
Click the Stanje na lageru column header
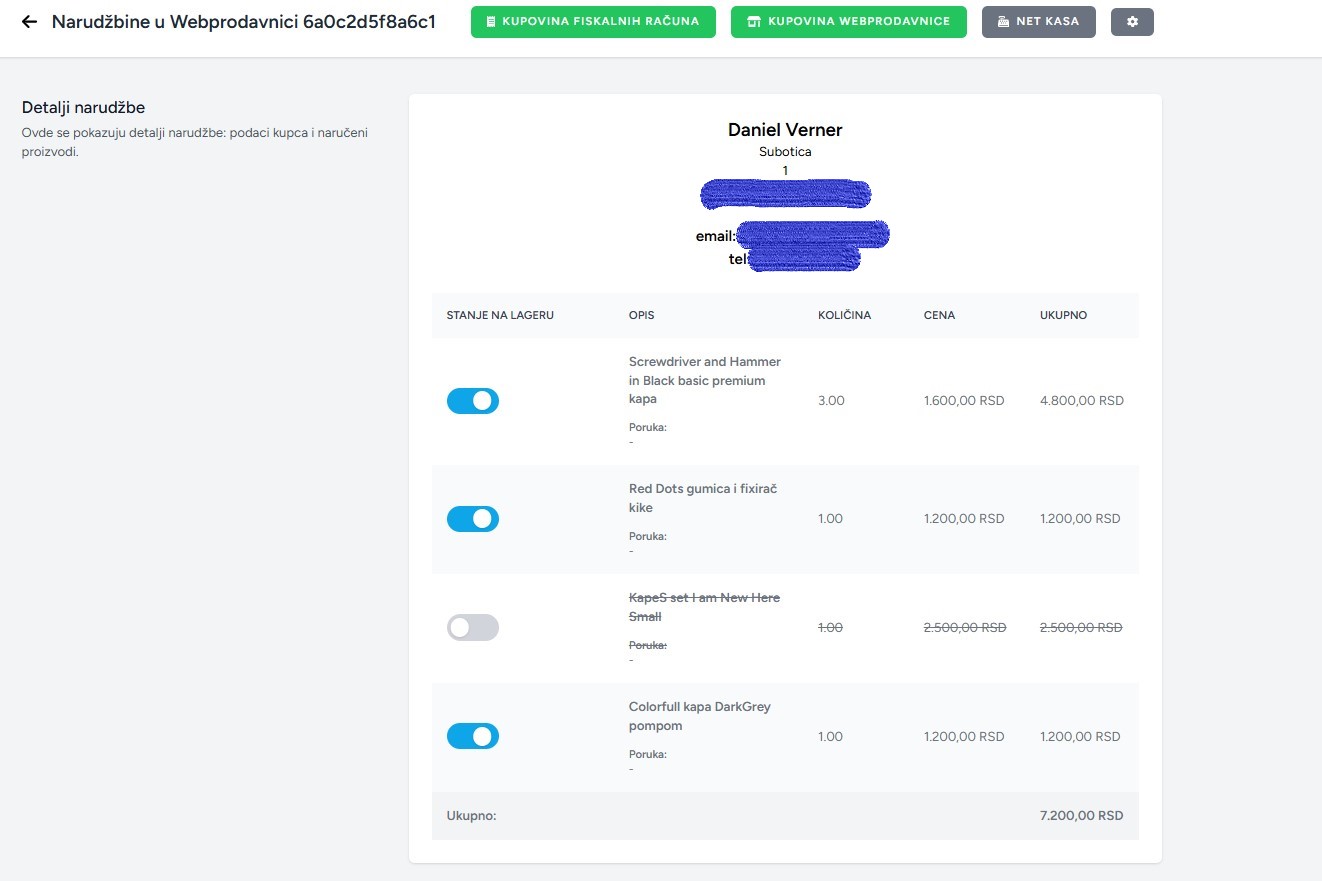(x=500, y=315)
